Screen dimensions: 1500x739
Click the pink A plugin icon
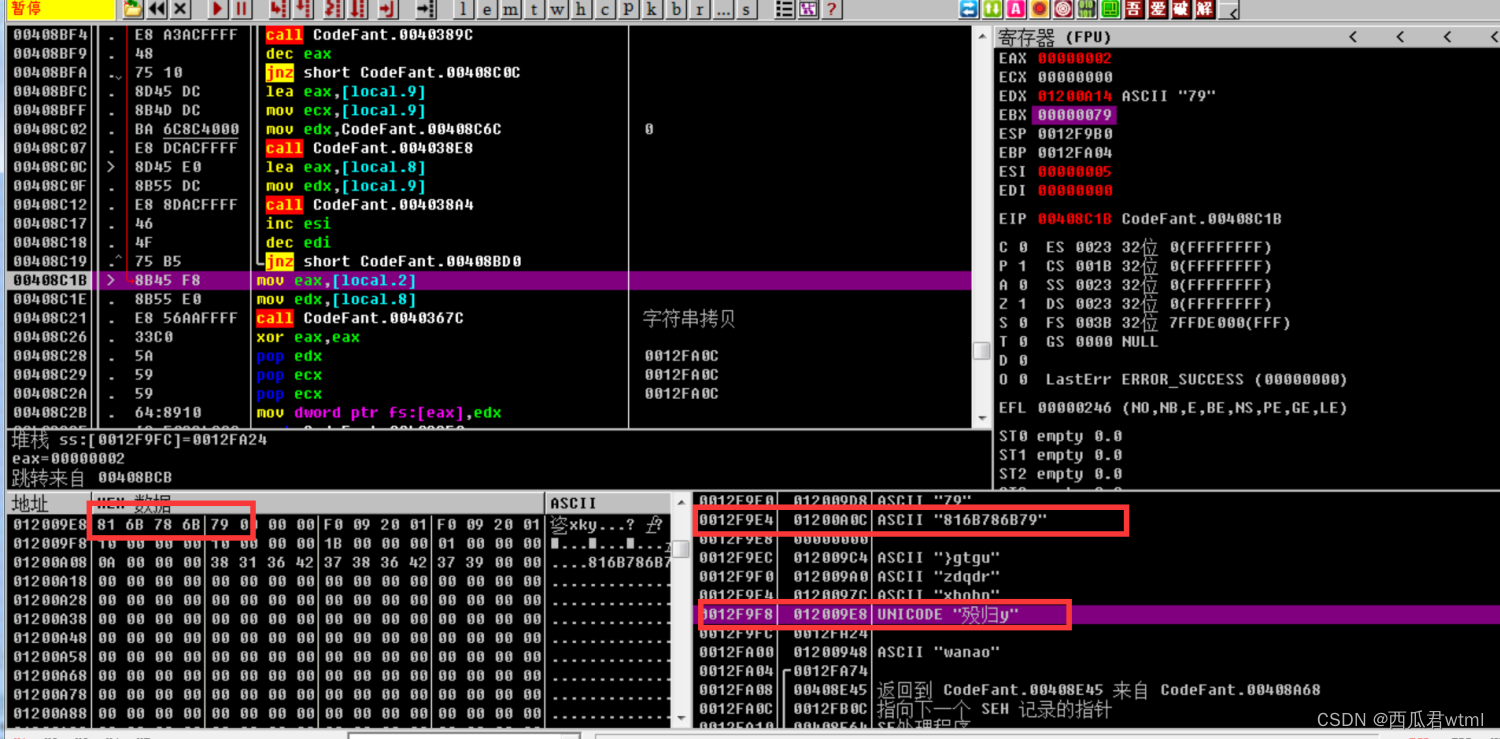point(1016,11)
